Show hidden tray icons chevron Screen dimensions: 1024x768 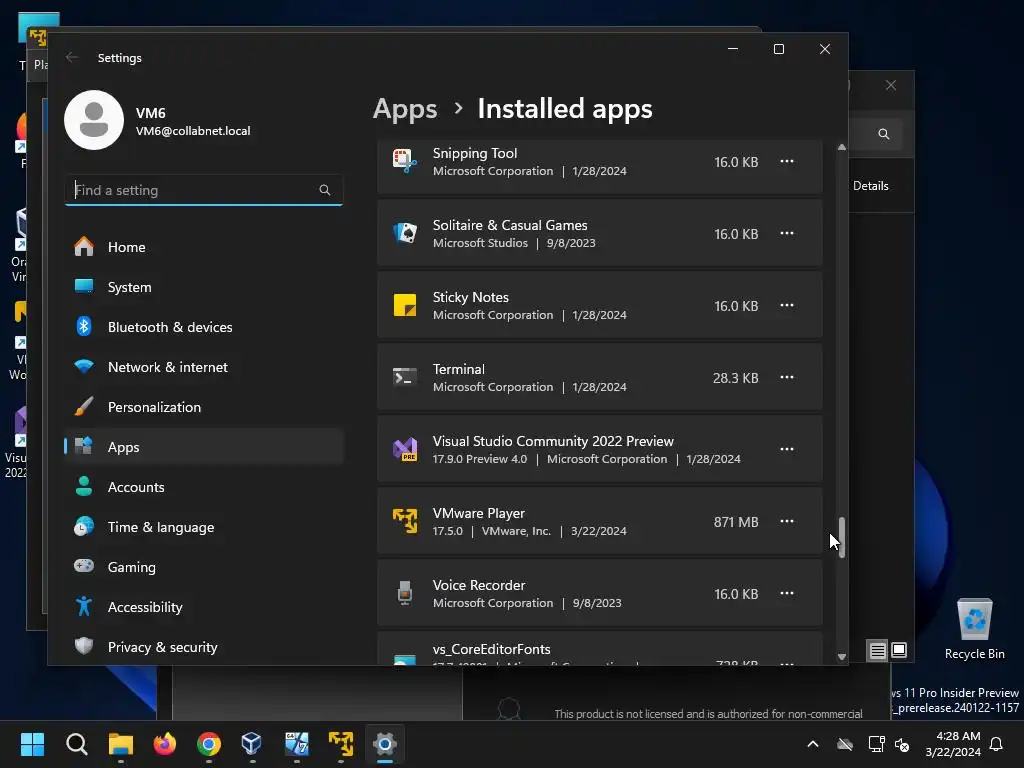(x=813, y=744)
